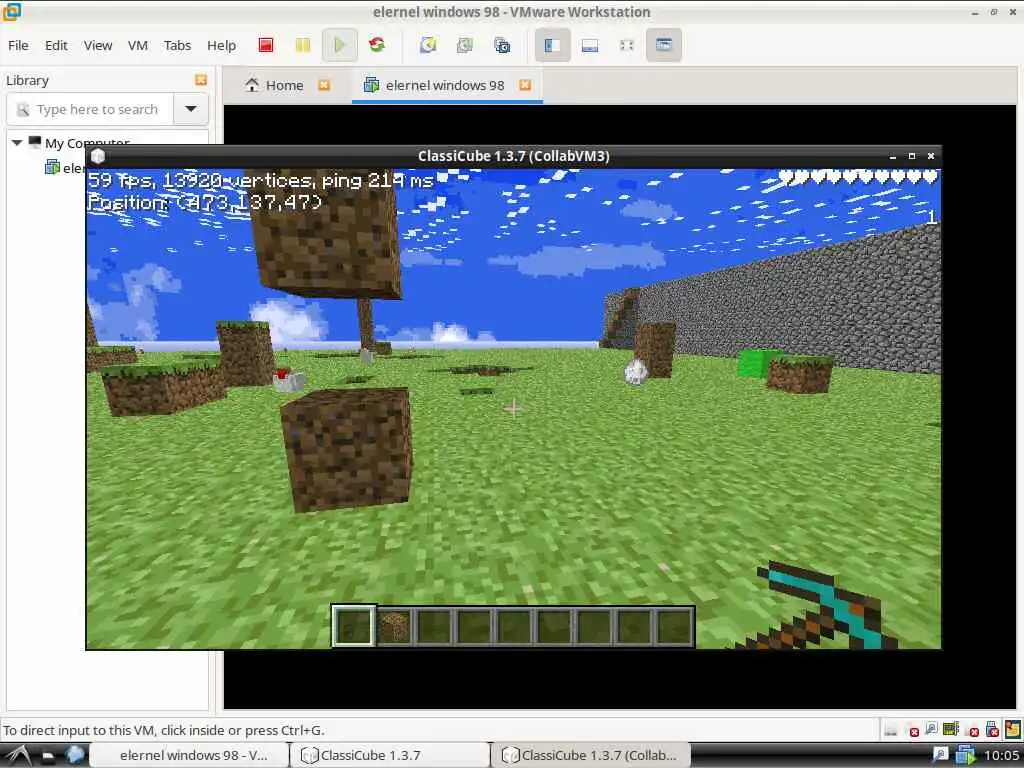Screen dimensions: 1024x768
Task: Click the 10:05 taskbar clock
Action: tap(1000, 756)
